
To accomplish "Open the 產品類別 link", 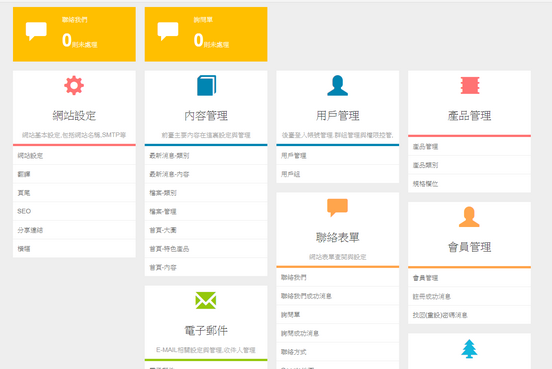I will (425, 165).
